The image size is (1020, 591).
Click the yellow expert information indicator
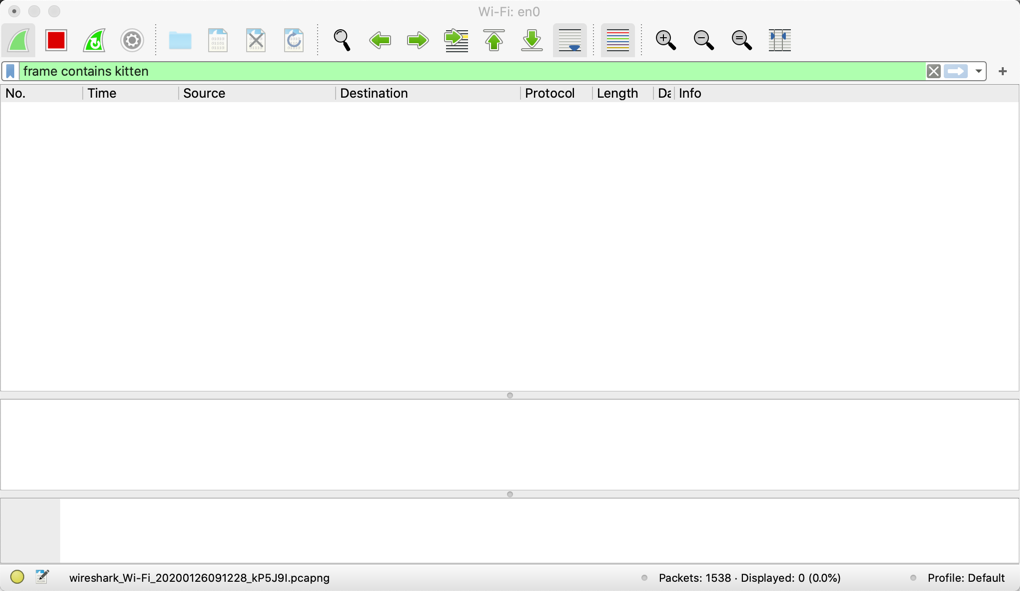tap(17, 577)
